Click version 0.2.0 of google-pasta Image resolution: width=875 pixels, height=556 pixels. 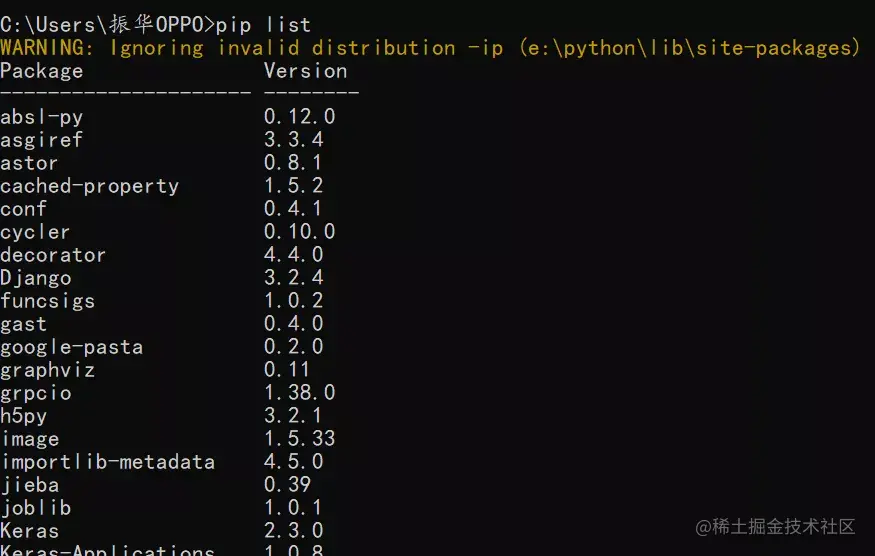pyautogui.click(x=294, y=347)
